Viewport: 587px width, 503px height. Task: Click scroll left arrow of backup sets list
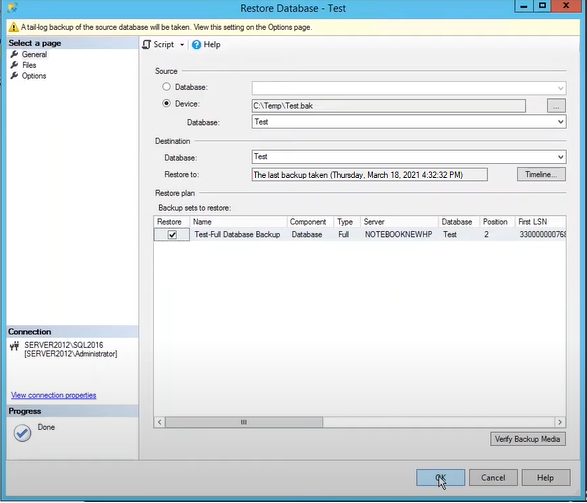coord(159,422)
